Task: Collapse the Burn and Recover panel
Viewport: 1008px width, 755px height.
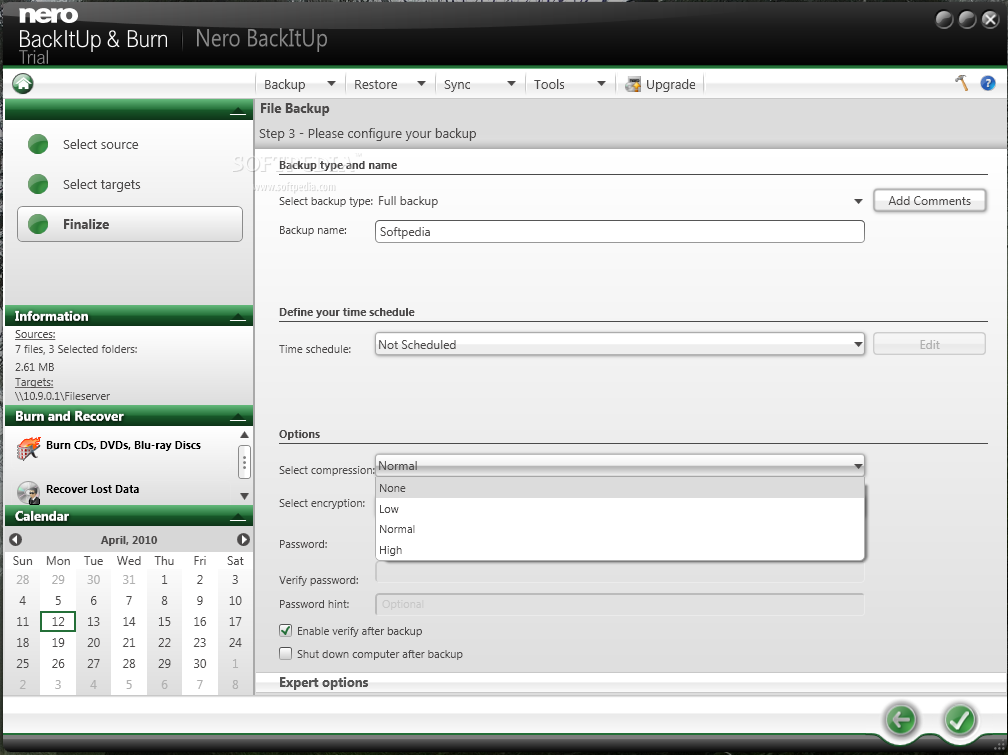Action: [238, 417]
